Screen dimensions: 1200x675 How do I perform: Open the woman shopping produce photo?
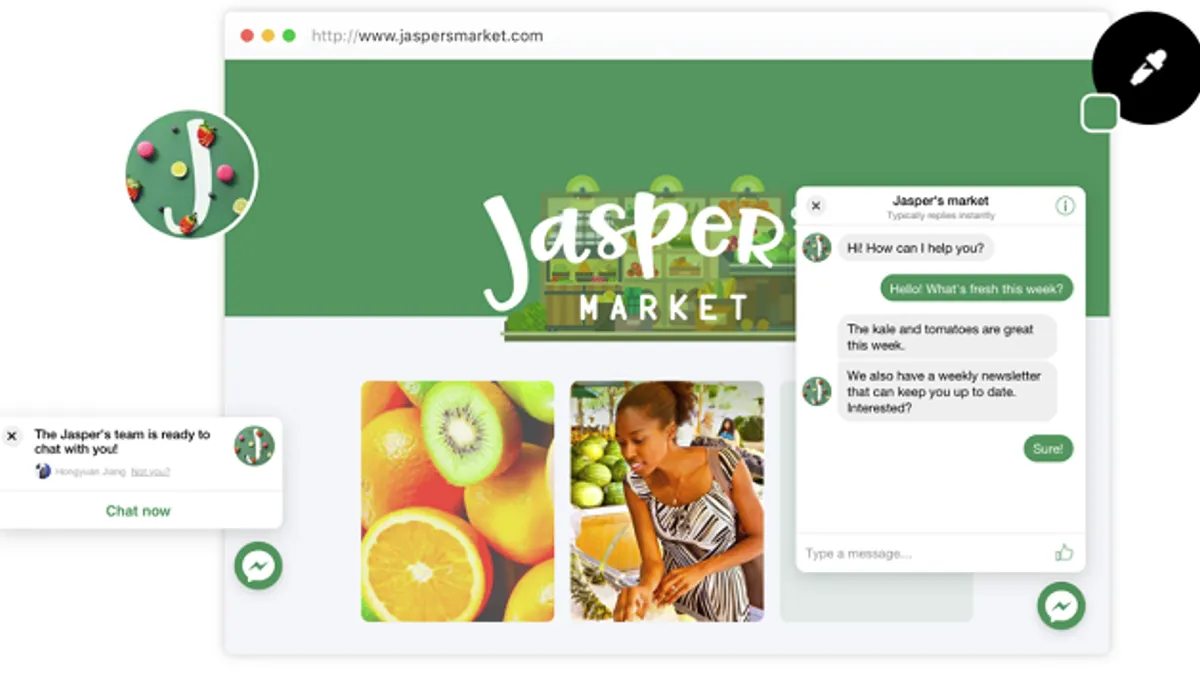[667, 501]
